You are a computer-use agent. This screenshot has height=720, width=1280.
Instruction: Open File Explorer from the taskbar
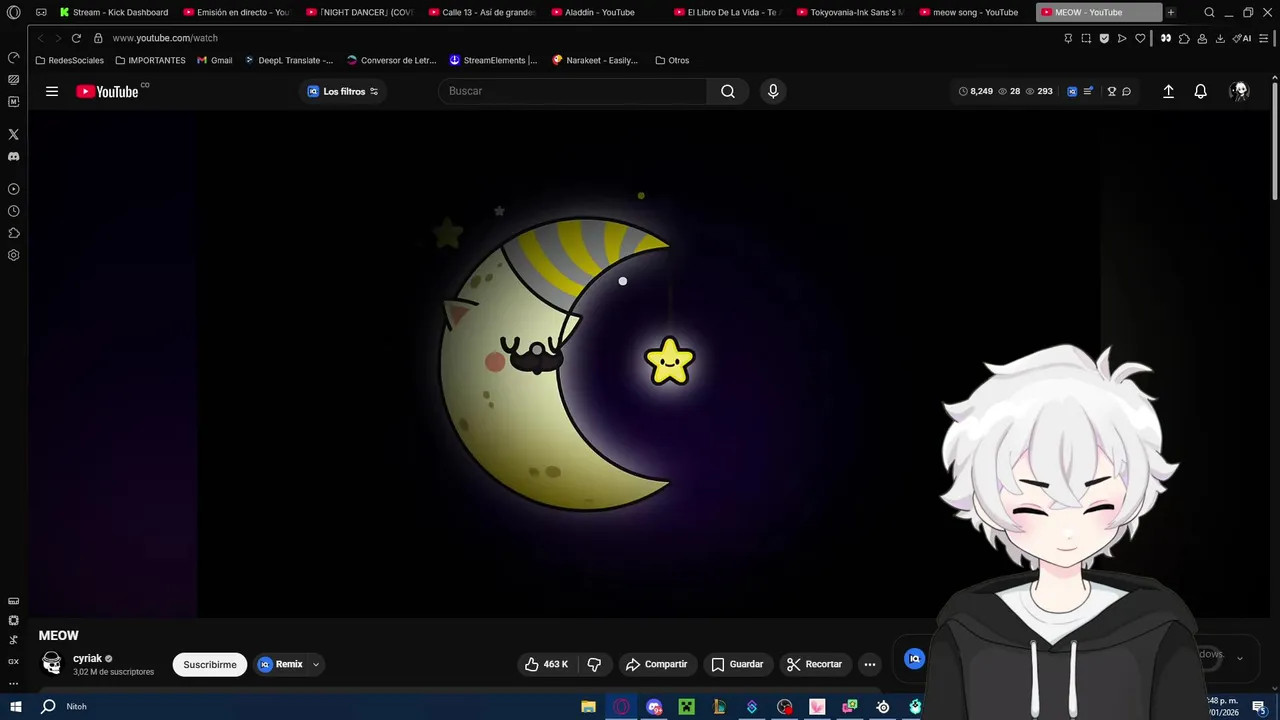[588, 707]
